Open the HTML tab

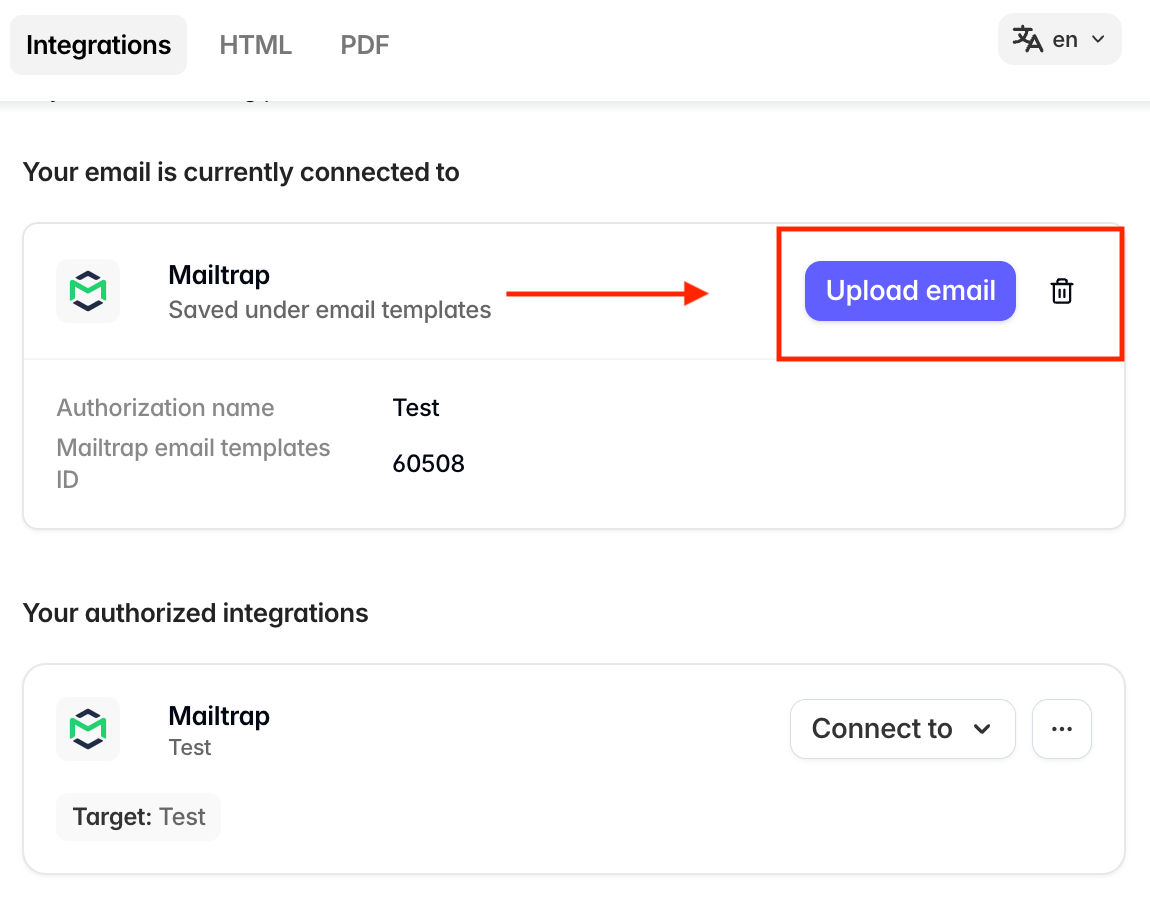(256, 45)
